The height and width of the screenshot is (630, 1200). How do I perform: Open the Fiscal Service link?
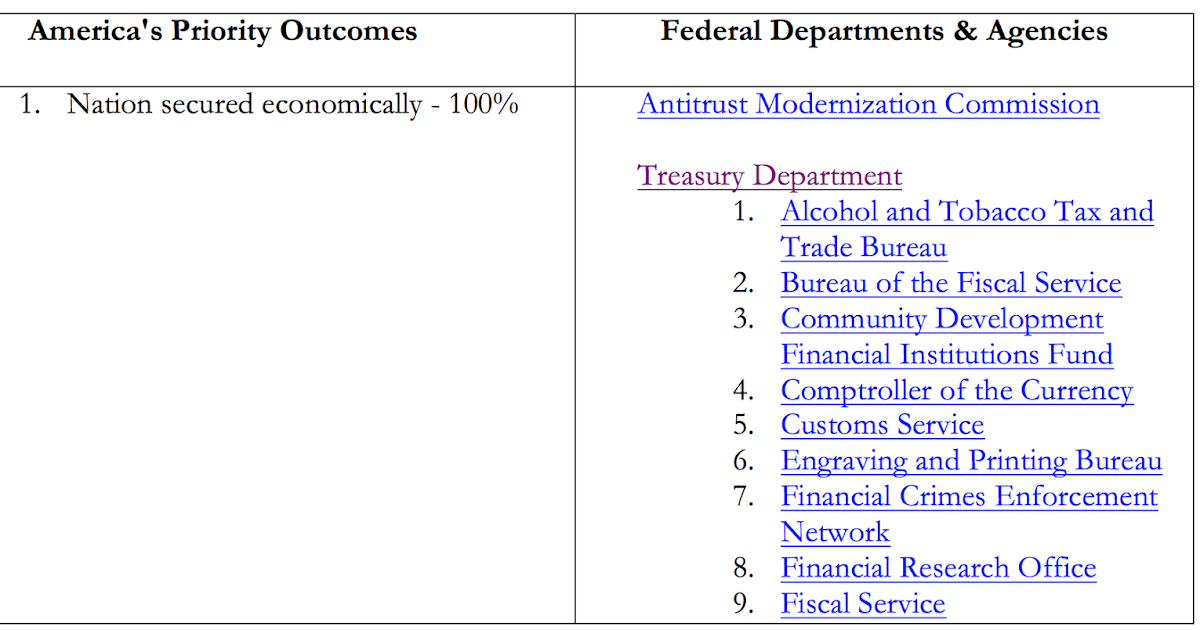pyautogui.click(x=863, y=604)
